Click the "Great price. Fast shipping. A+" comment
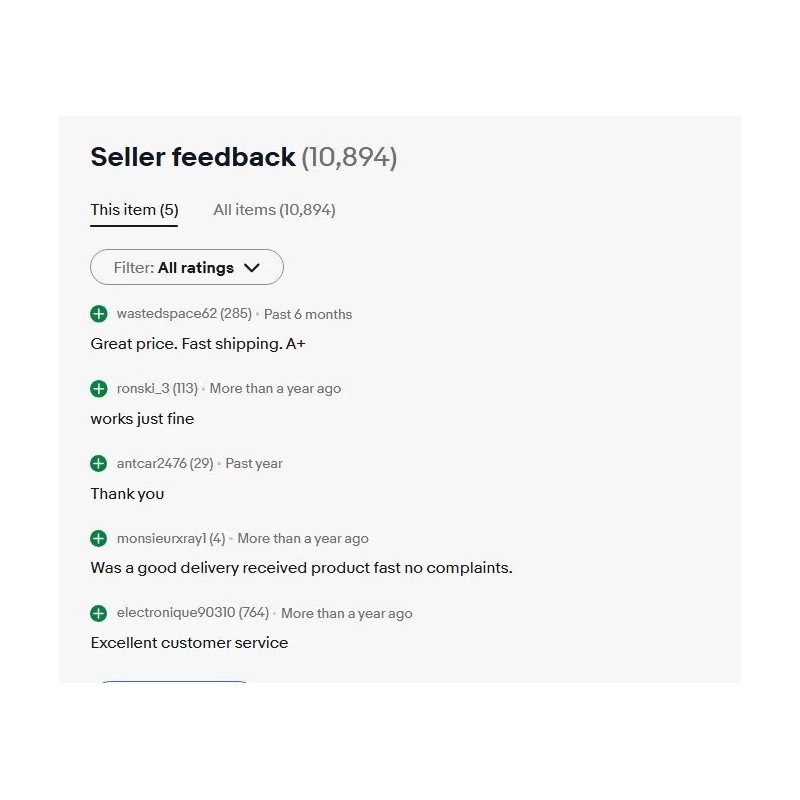Screen dimensions: 800x800 (198, 344)
